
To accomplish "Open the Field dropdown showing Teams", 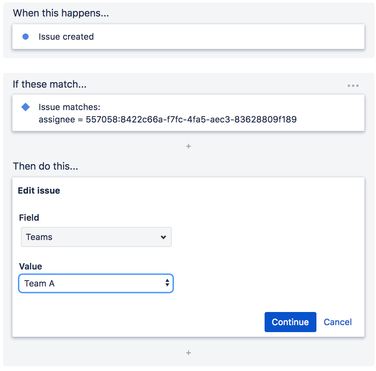I will (x=96, y=237).
